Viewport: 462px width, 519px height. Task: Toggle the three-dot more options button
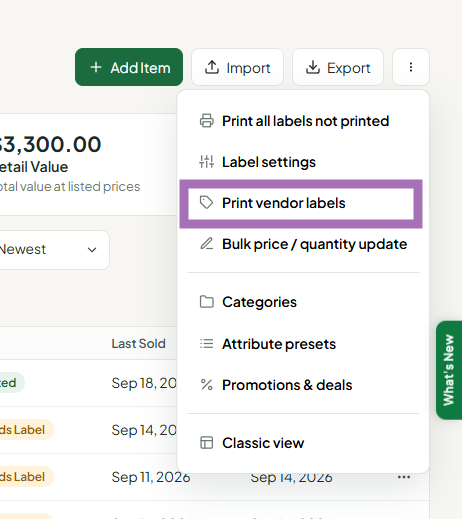[x=411, y=67]
